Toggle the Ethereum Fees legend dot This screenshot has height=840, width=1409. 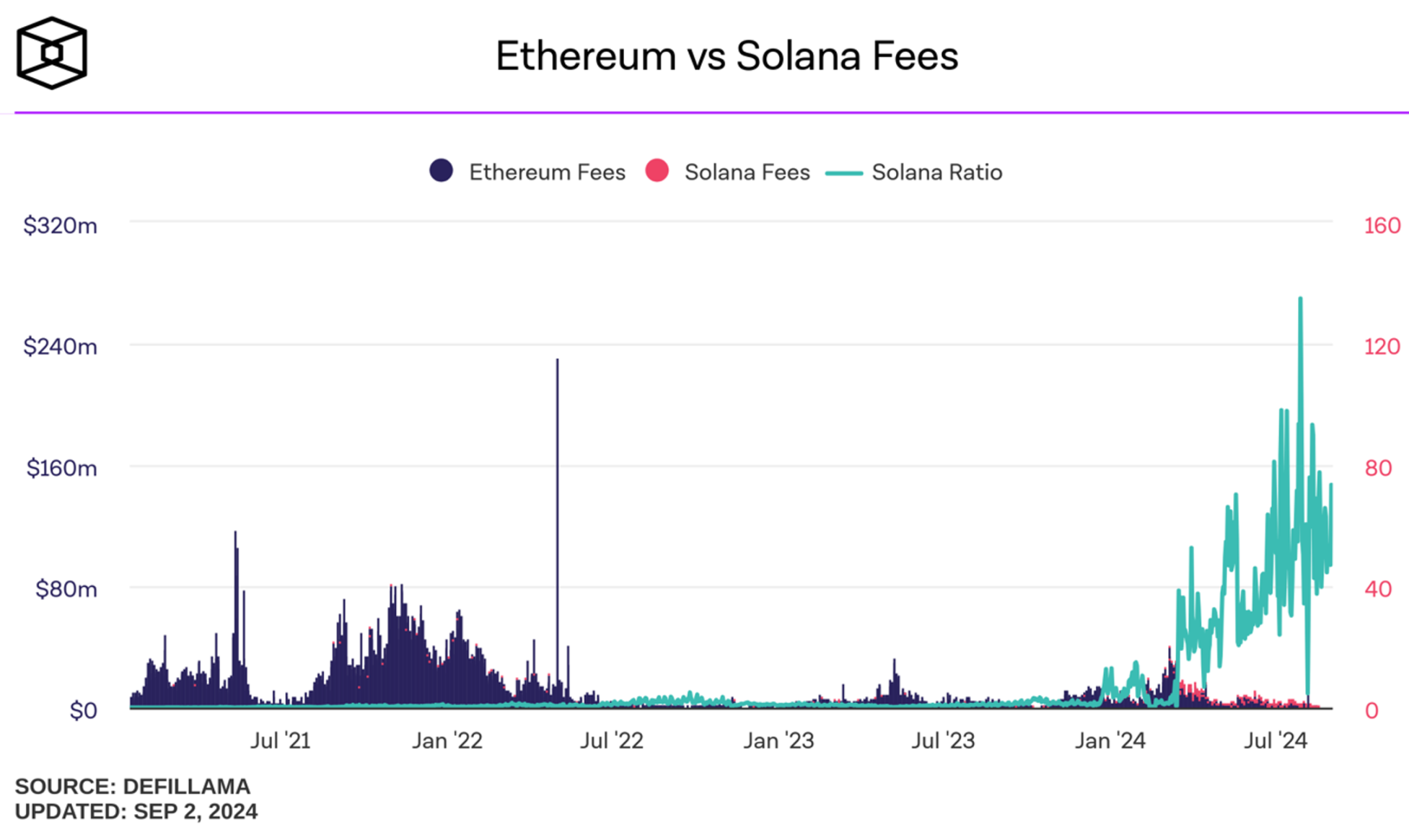click(441, 171)
